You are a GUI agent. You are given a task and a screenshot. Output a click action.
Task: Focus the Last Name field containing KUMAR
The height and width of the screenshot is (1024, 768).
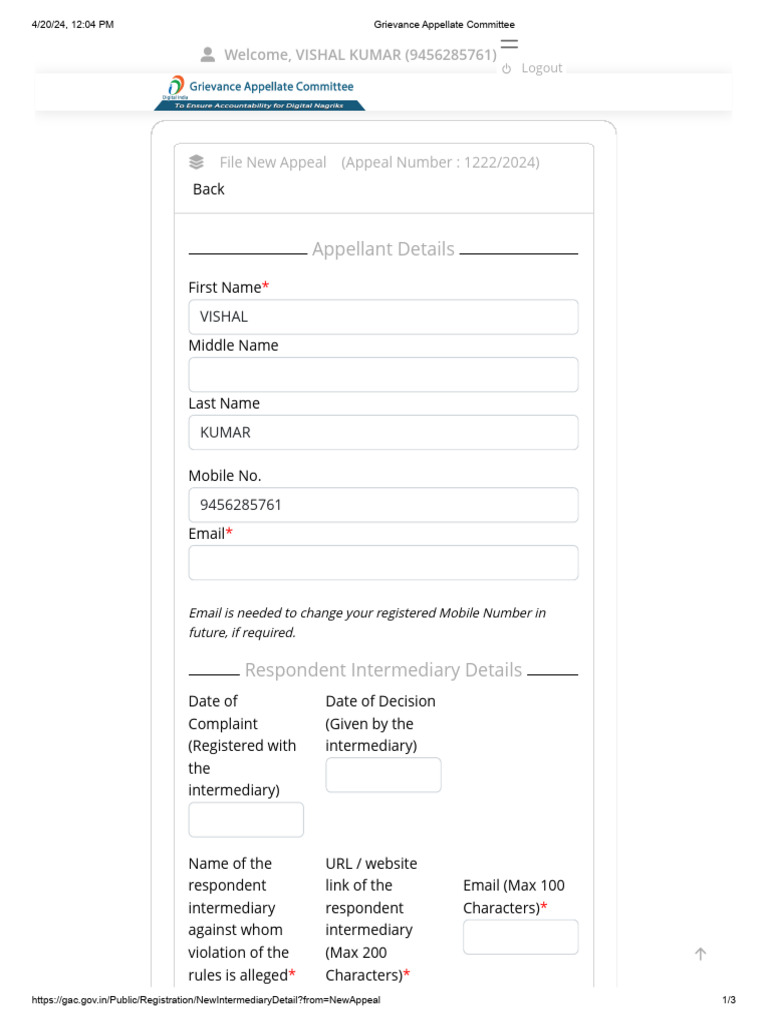click(383, 433)
